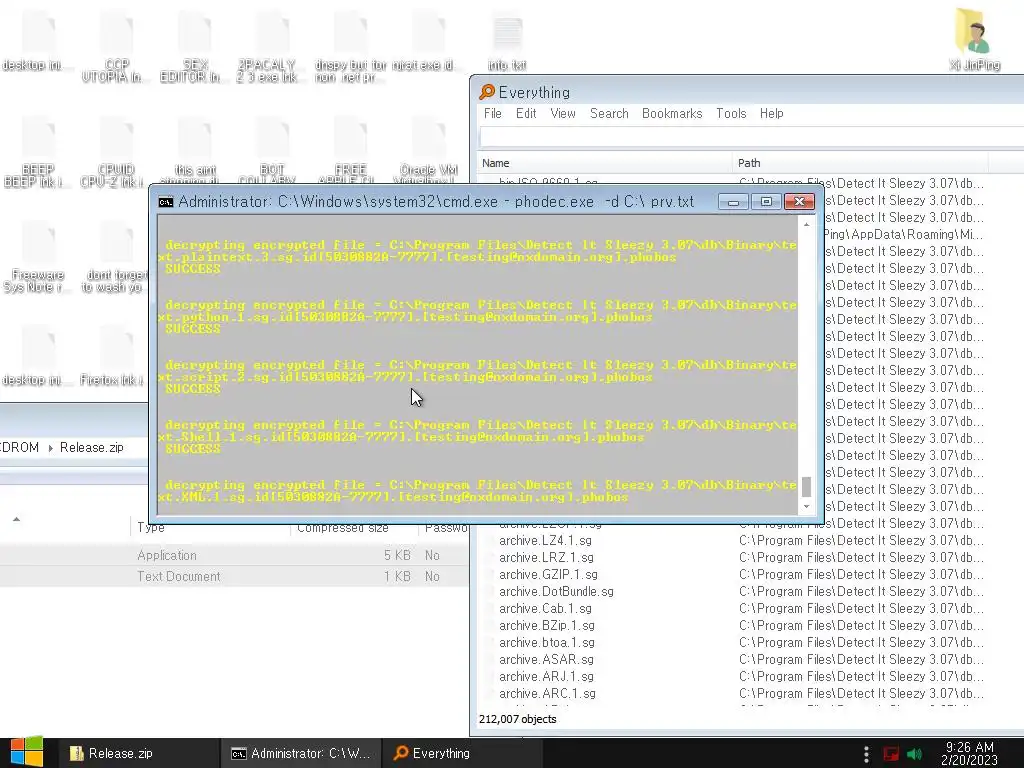
Task: Open the Tools menu in Everything
Action: pos(731,114)
